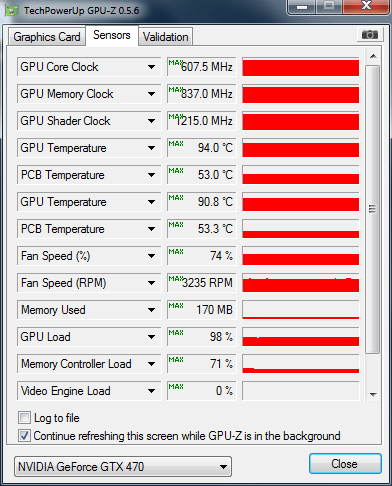Expand the Video Engine Load dropdown
392x486 pixels.
[89, 391]
